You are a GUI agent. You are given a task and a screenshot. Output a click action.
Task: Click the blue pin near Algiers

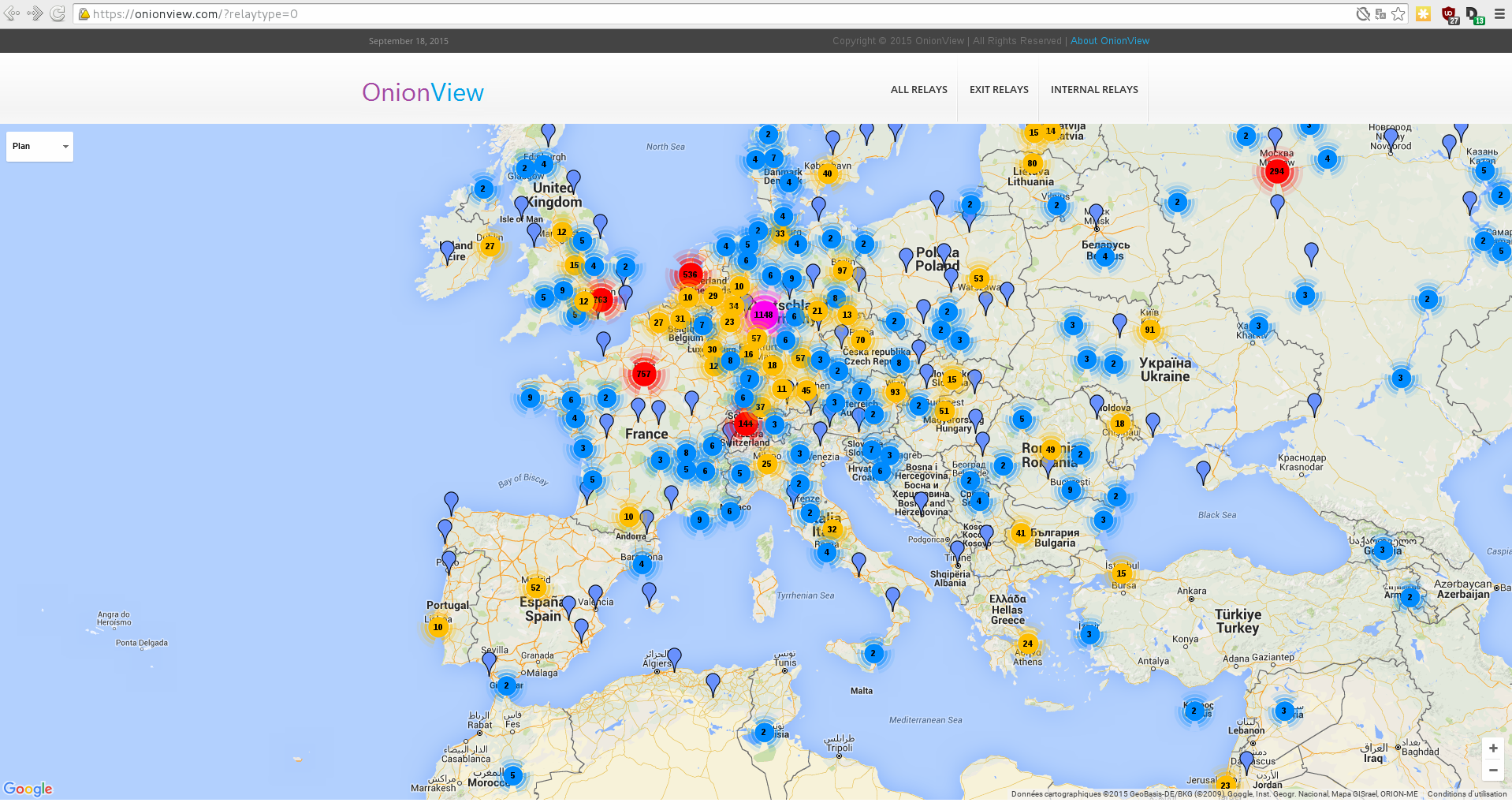click(674, 659)
